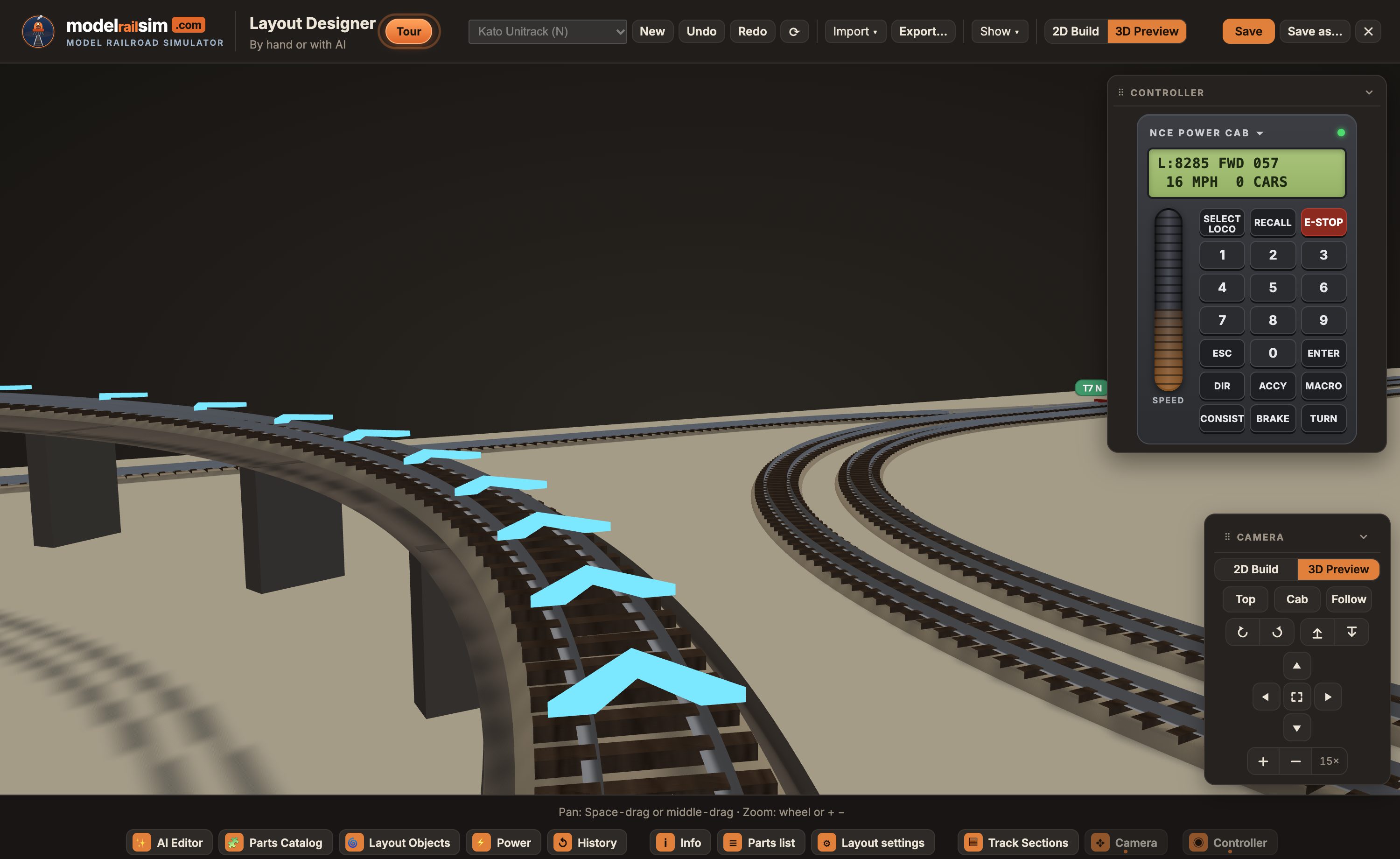
Task: Rotate camera clockwise in Camera panel
Action: tap(1277, 632)
